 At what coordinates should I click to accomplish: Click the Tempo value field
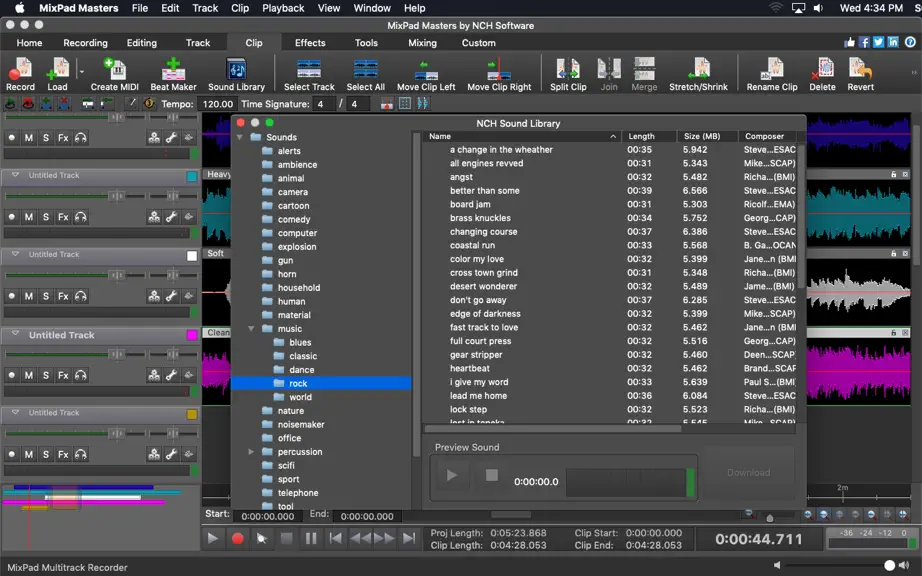[218, 104]
